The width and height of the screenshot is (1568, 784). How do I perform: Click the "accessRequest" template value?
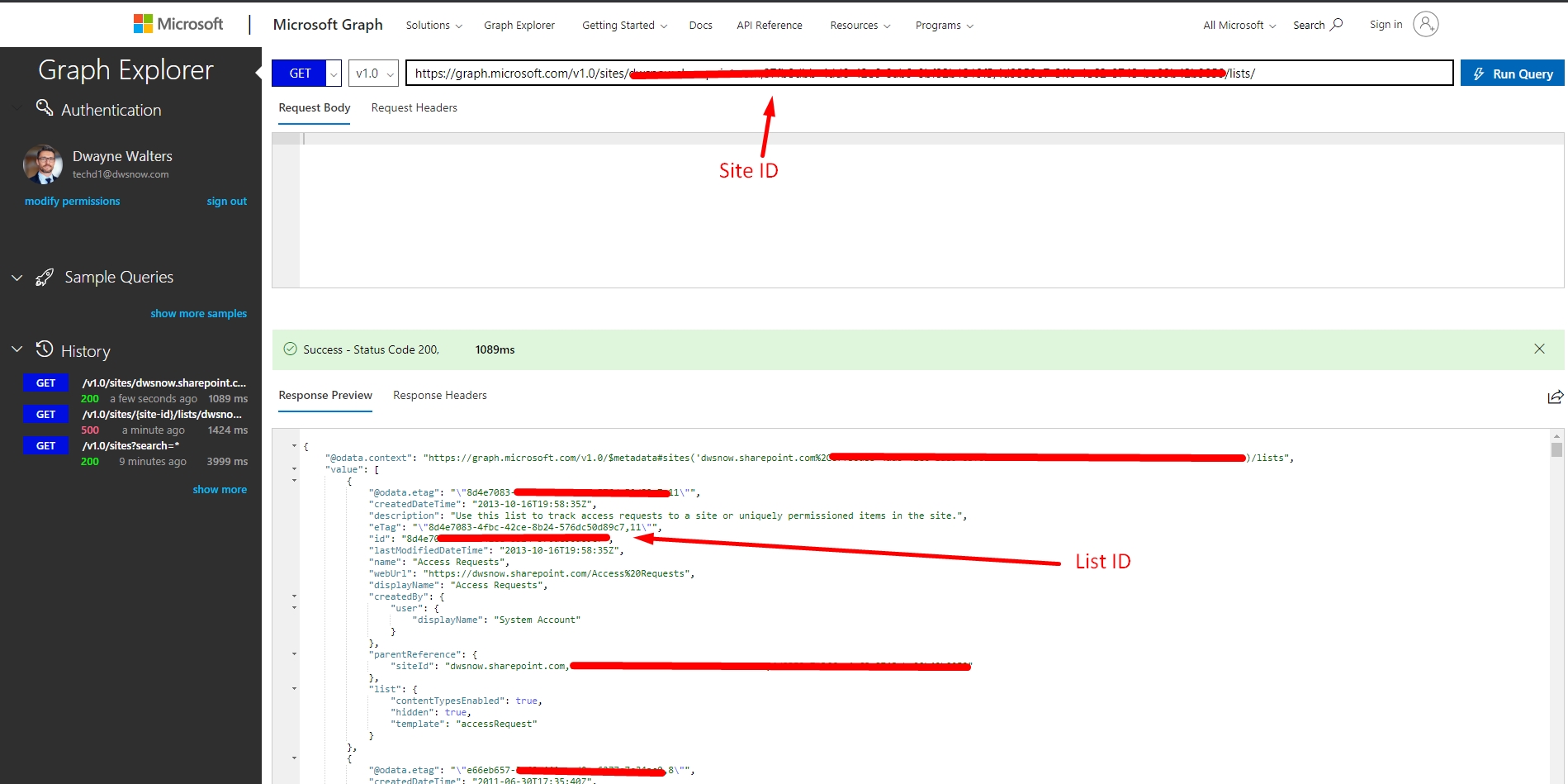[496, 724]
